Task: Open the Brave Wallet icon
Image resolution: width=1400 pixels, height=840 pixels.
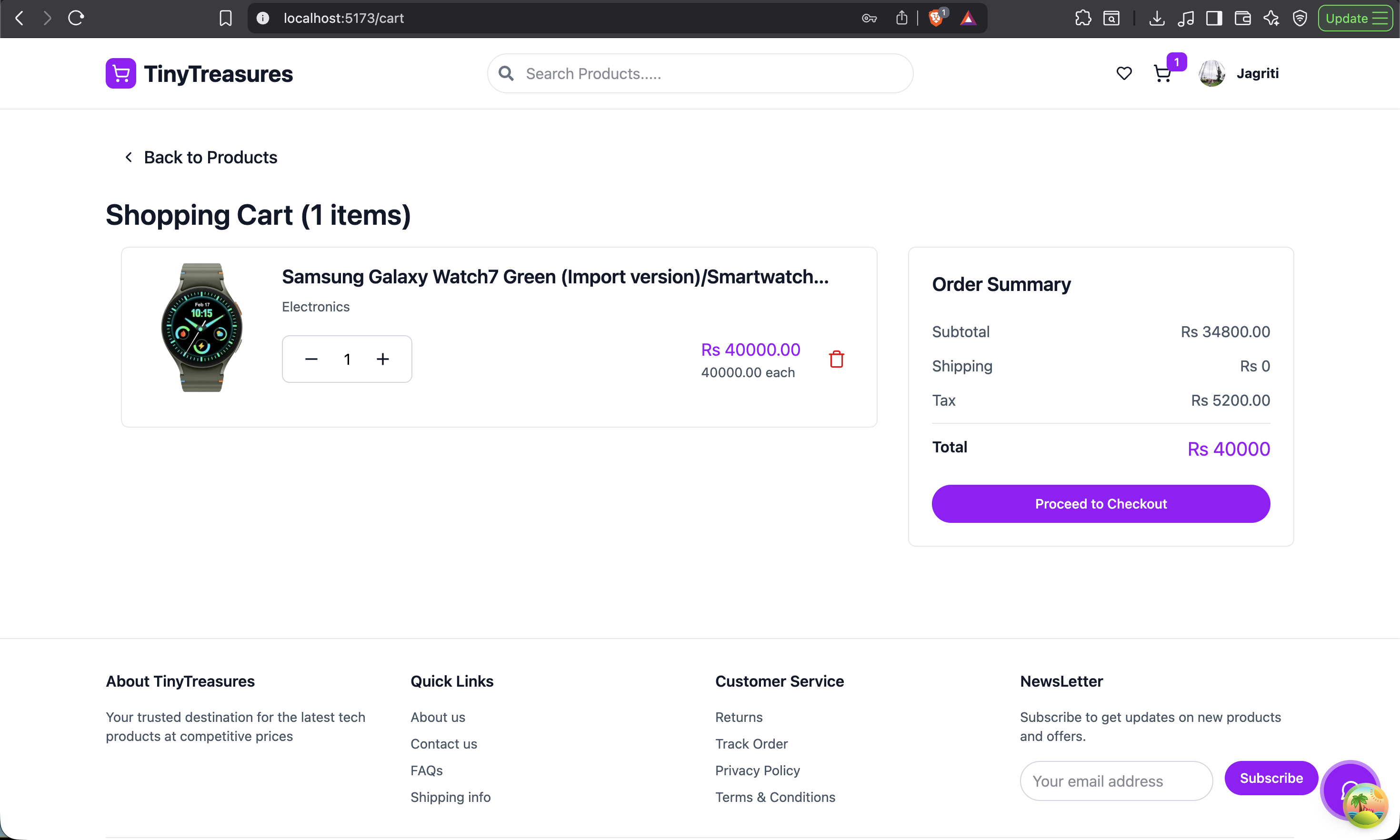Action: [x=1243, y=18]
